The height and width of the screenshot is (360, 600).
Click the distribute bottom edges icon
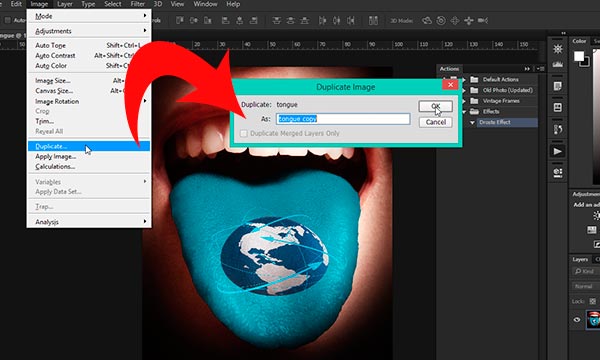(305, 20)
